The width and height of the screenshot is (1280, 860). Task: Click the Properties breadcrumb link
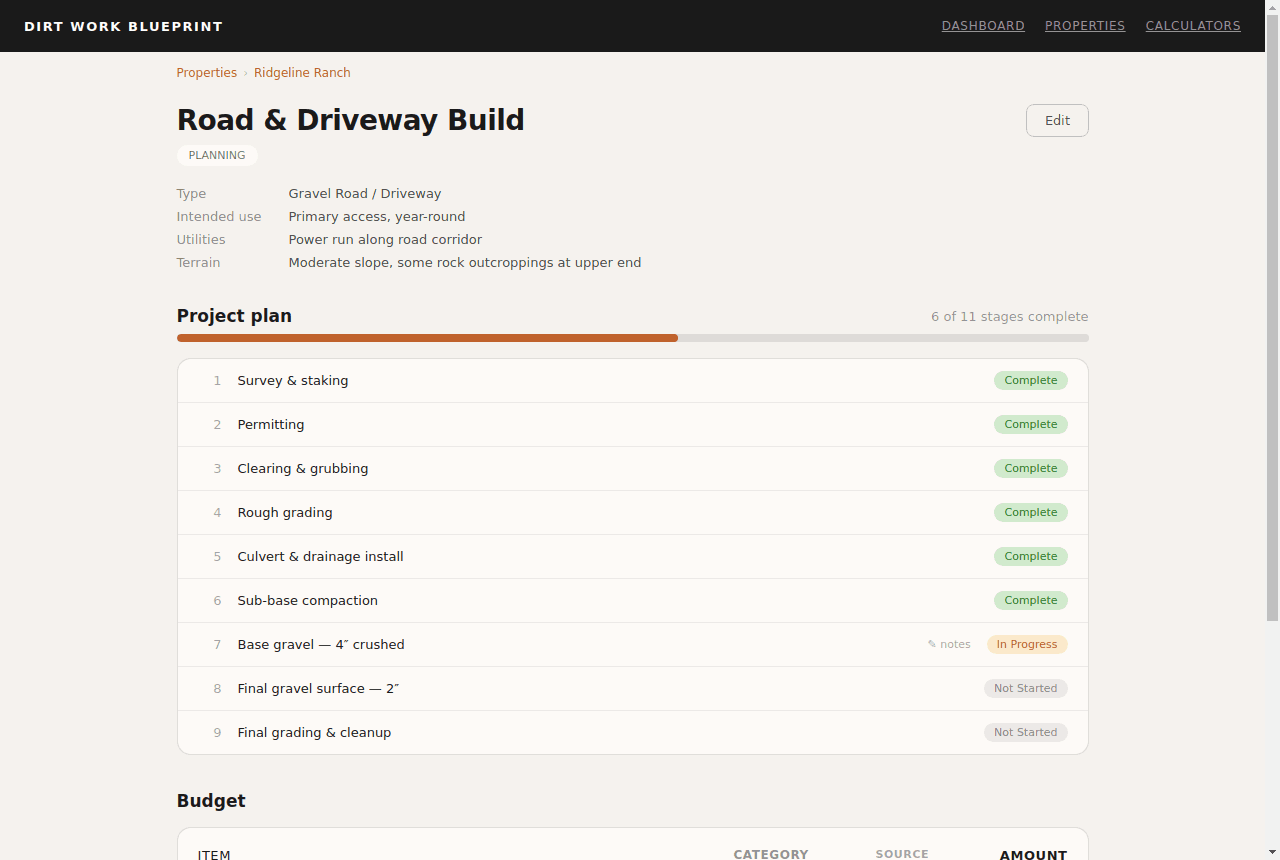tap(207, 73)
